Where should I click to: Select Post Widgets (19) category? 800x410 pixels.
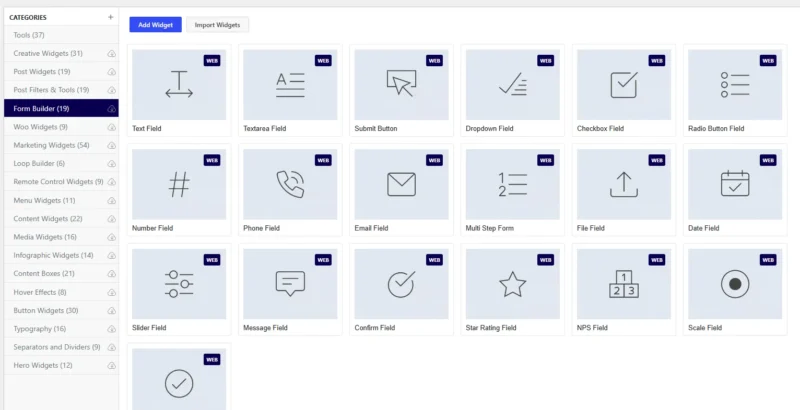61,72
